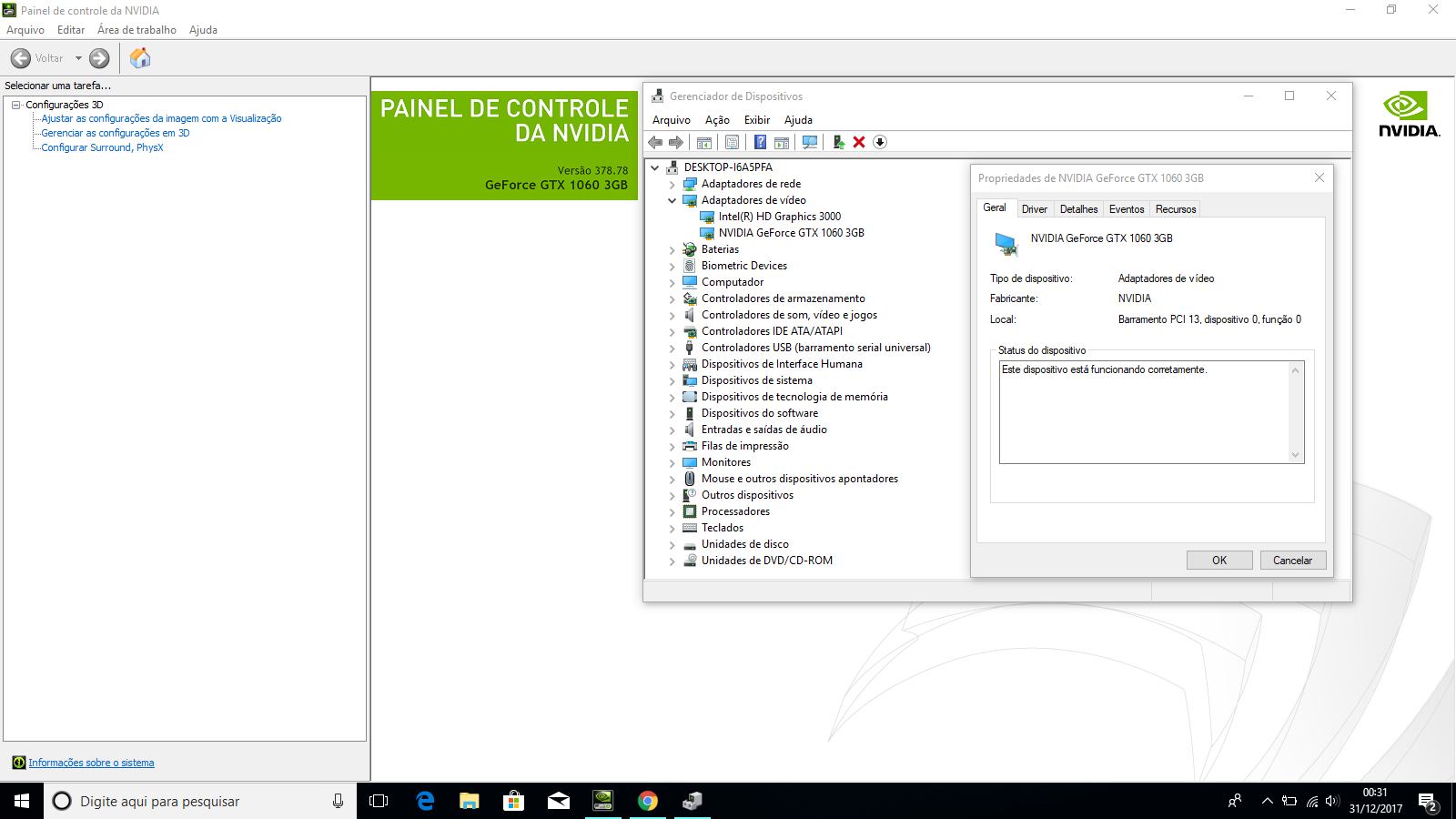Open Ação menu in Device Manager
Viewport: 1456px width, 819px height.
tap(717, 120)
